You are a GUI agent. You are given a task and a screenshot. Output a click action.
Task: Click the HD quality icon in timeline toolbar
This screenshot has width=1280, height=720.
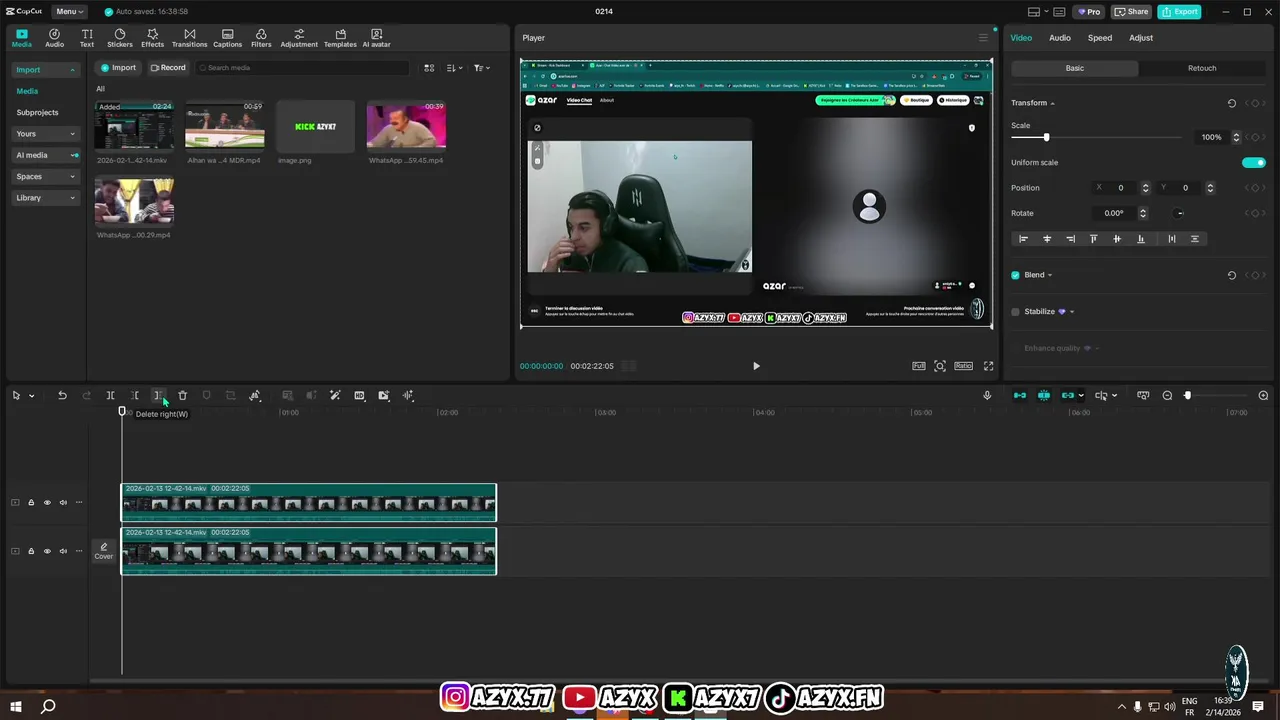point(359,395)
